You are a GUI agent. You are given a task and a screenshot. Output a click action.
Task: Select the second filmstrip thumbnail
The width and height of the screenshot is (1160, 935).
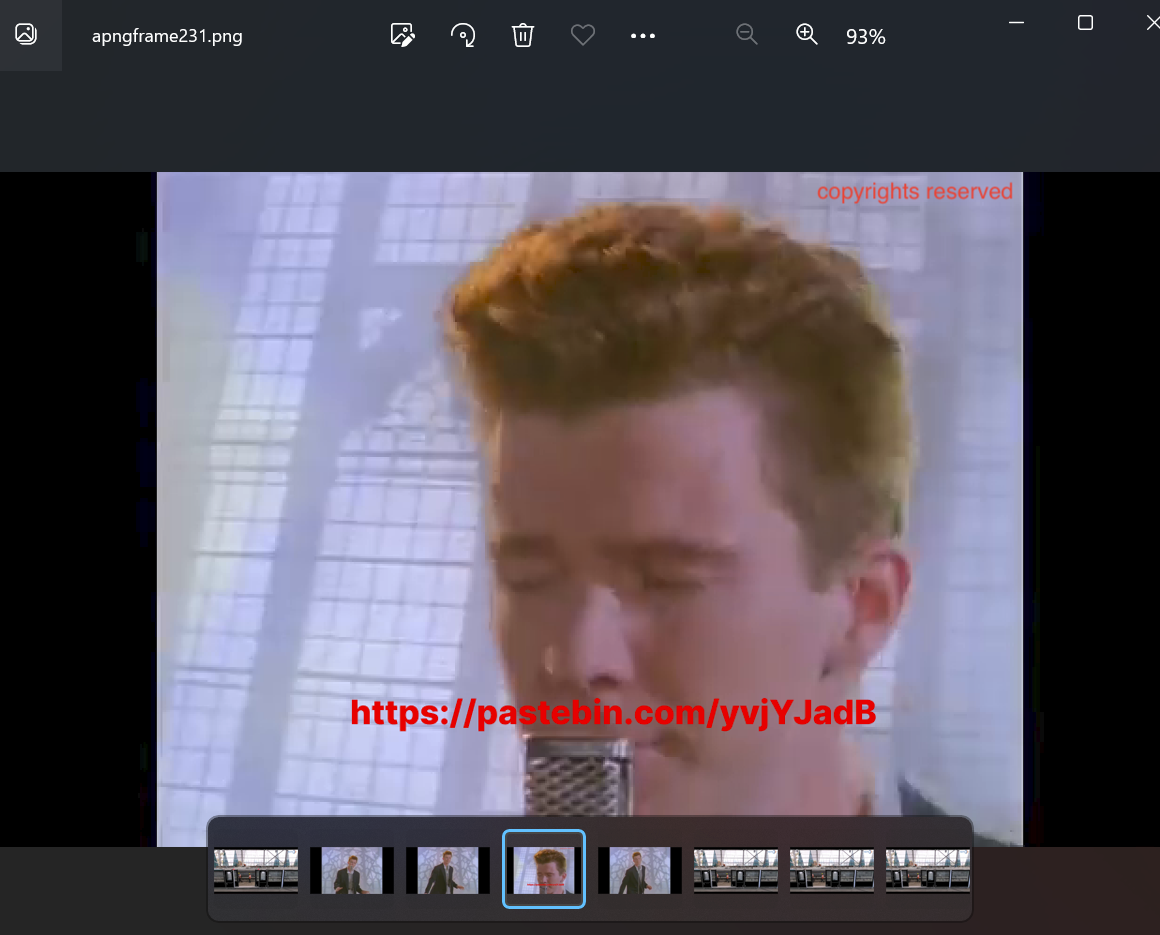point(351,869)
